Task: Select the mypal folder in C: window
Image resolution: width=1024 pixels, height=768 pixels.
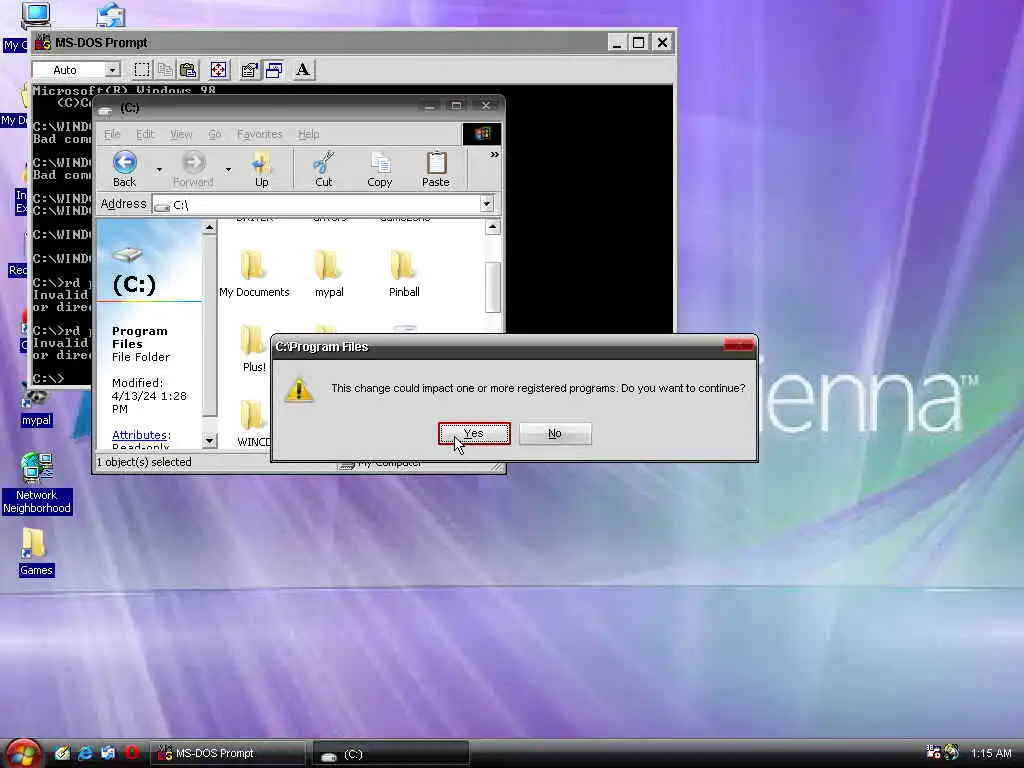Action: pyautogui.click(x=329, y=274)
